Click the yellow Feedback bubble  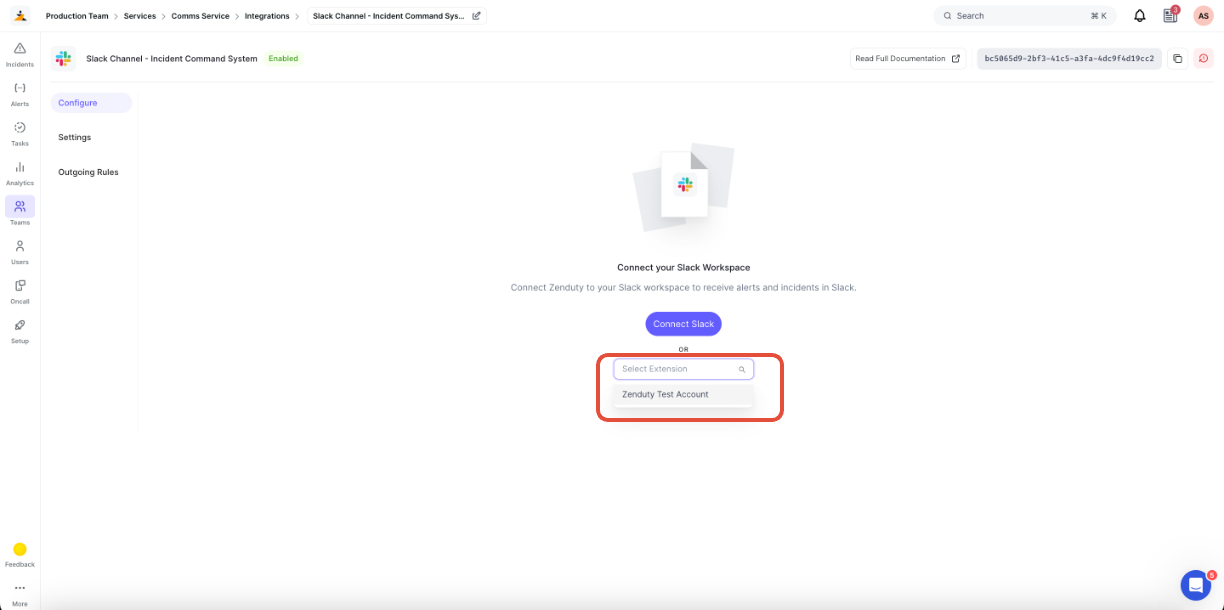[20, 549]
